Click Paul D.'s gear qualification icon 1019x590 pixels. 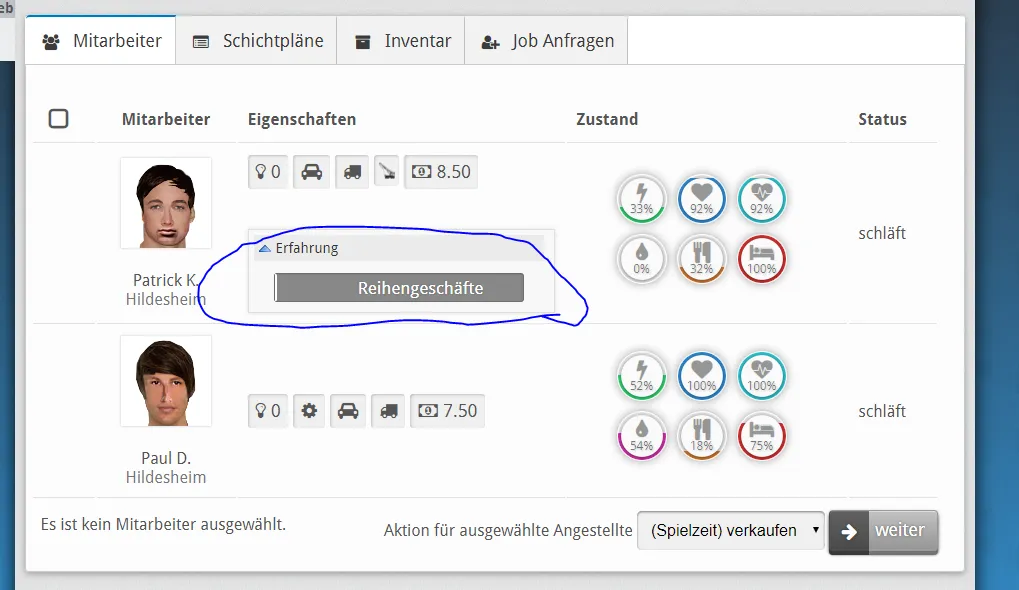[x=309, y=410]
